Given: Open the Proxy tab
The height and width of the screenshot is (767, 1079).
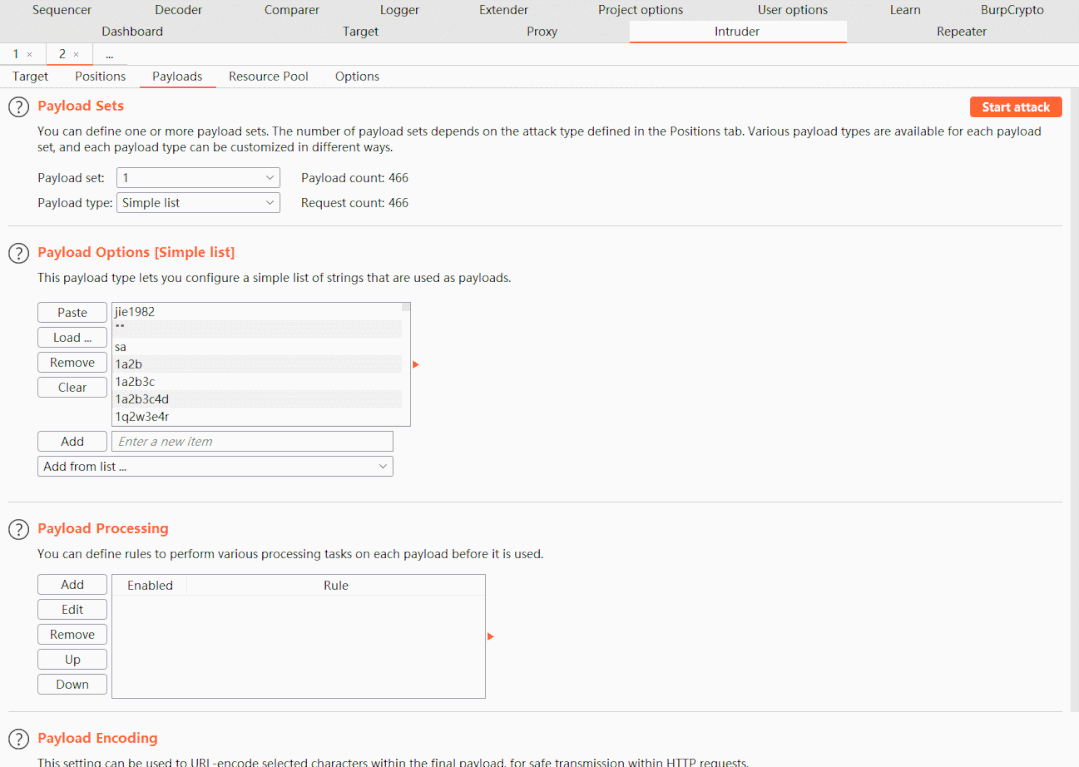Looking at the screenshot, I should pyautogui.click(x=542, y=32).
